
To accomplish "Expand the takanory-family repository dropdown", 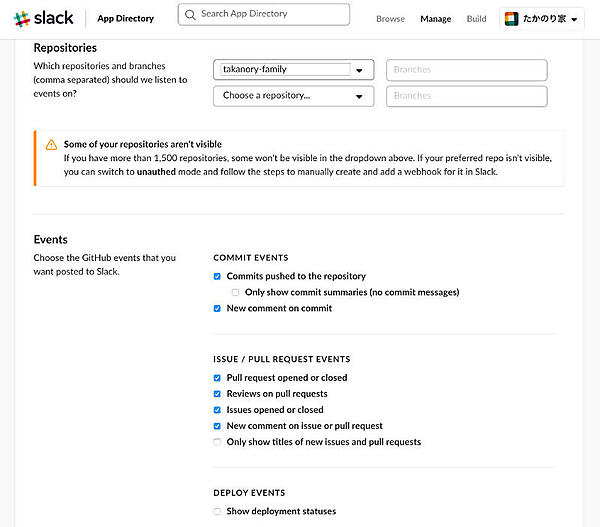I will [x=358, y=70].
